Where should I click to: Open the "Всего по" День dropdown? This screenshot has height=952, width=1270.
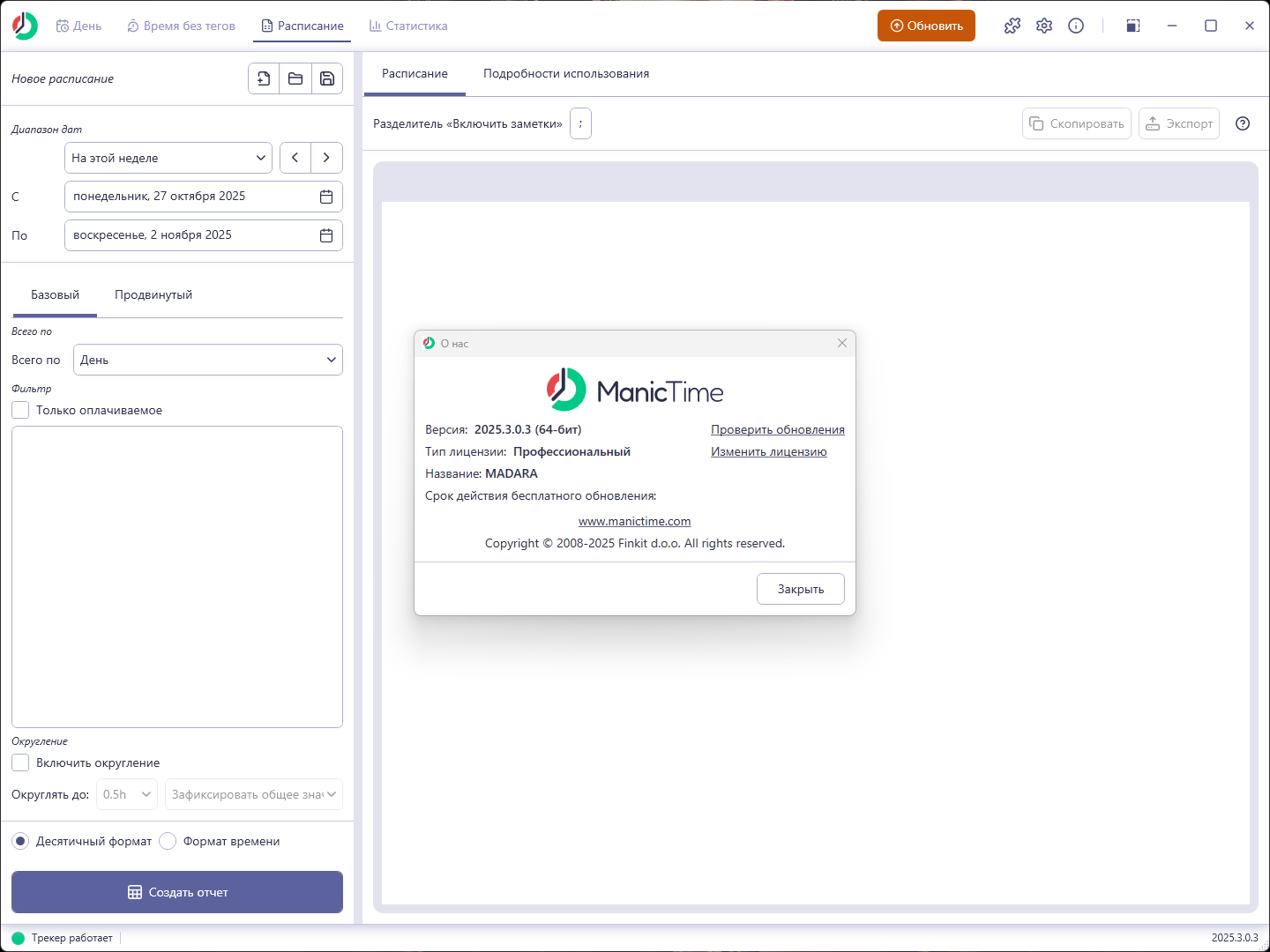tap(208, 360)
